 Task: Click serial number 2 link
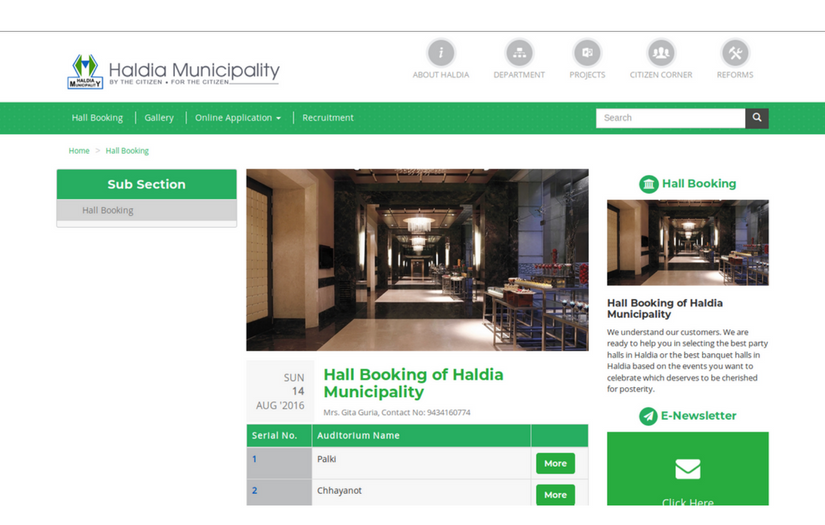pos(255,491)
